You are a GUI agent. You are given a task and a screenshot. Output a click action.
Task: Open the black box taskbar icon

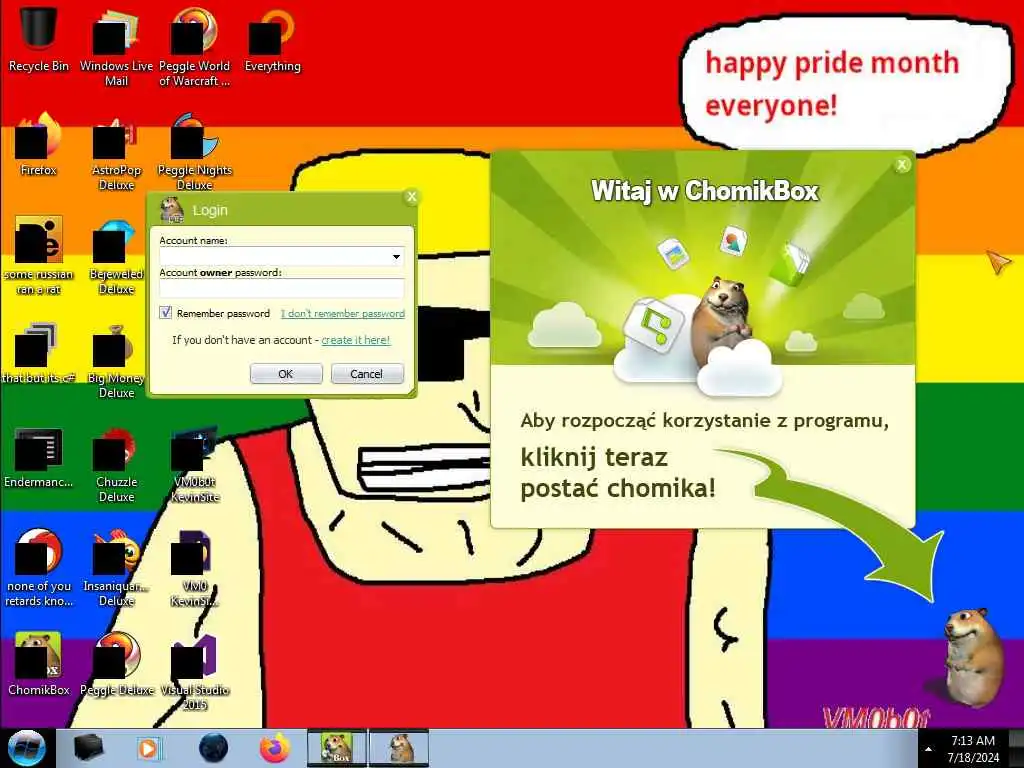[x=88, y=748]
